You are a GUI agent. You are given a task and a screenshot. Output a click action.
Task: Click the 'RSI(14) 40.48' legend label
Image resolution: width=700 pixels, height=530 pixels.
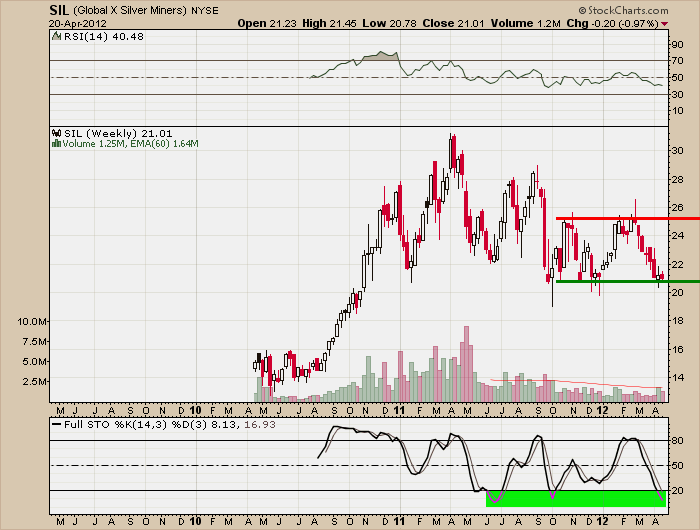click(104, 37)
